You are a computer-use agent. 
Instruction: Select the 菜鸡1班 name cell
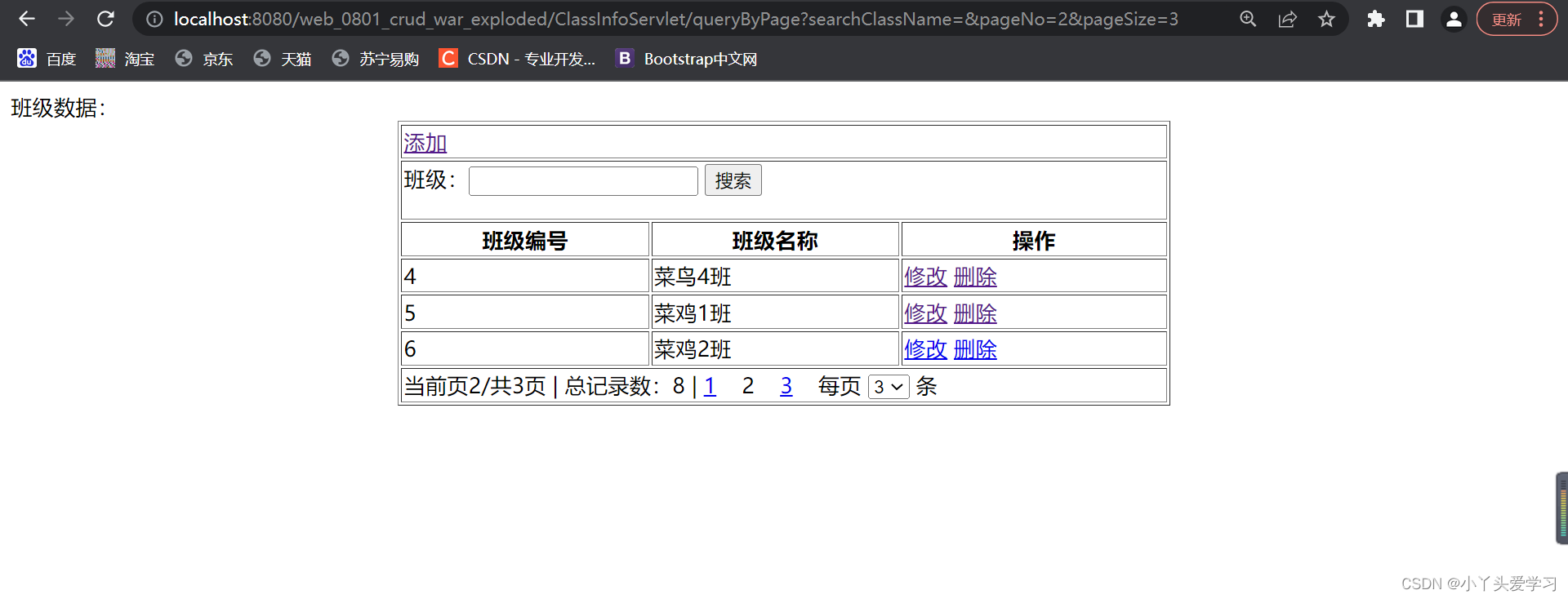coord(775,313)
